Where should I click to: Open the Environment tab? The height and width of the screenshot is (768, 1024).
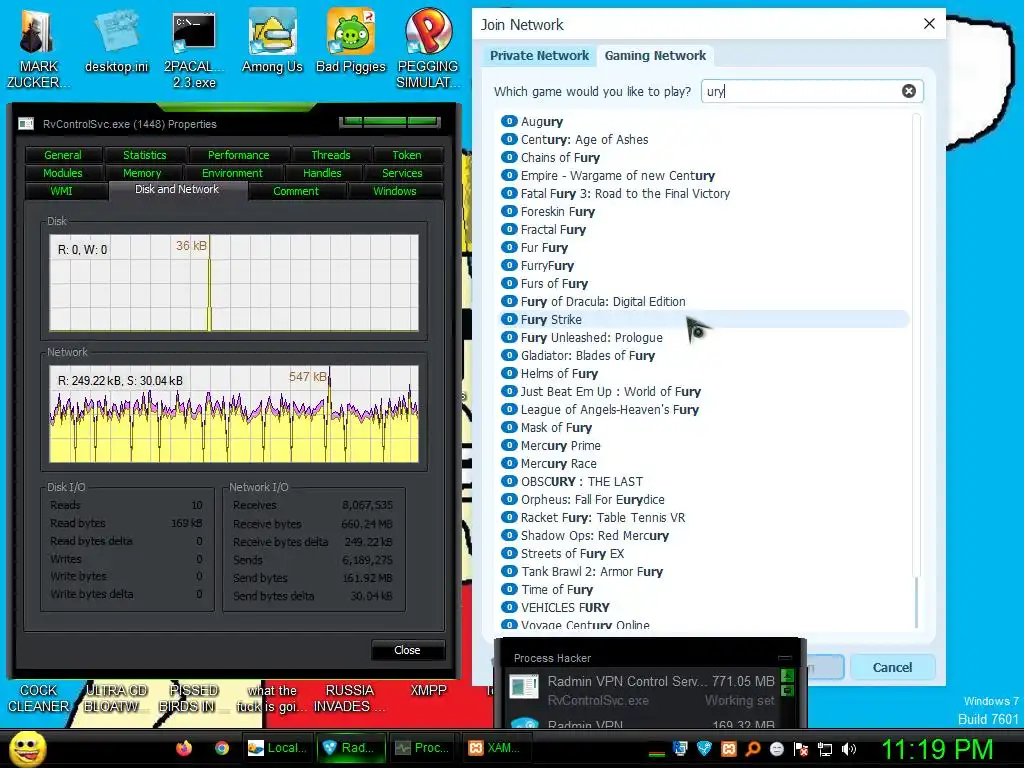click(x=232, y=173)
